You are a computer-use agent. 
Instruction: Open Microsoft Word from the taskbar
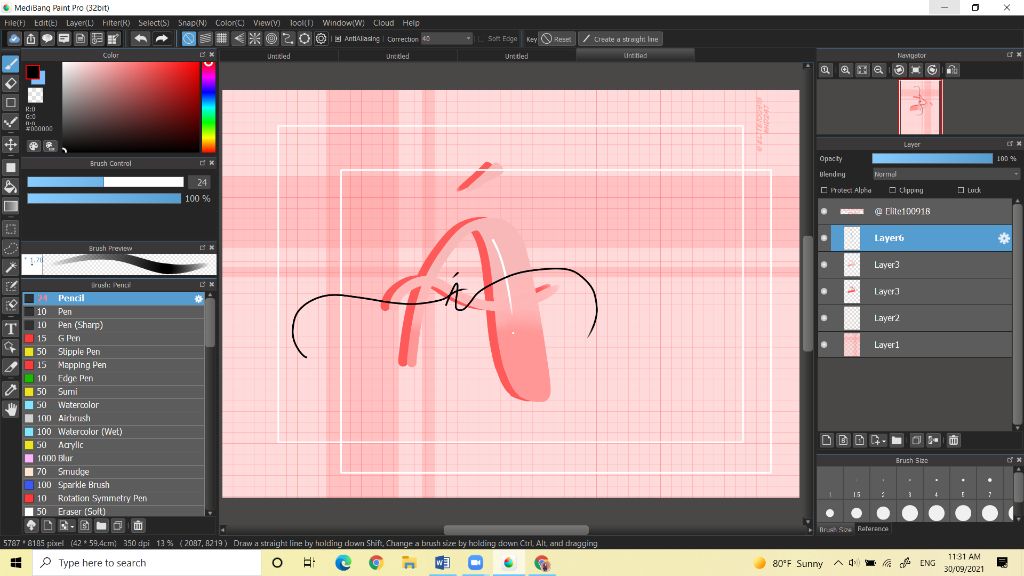coord(442,562)
